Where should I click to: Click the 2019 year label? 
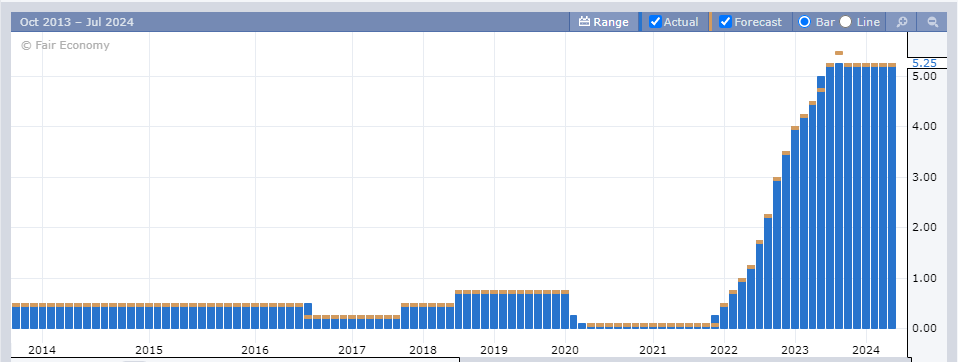tap(494, 350)
